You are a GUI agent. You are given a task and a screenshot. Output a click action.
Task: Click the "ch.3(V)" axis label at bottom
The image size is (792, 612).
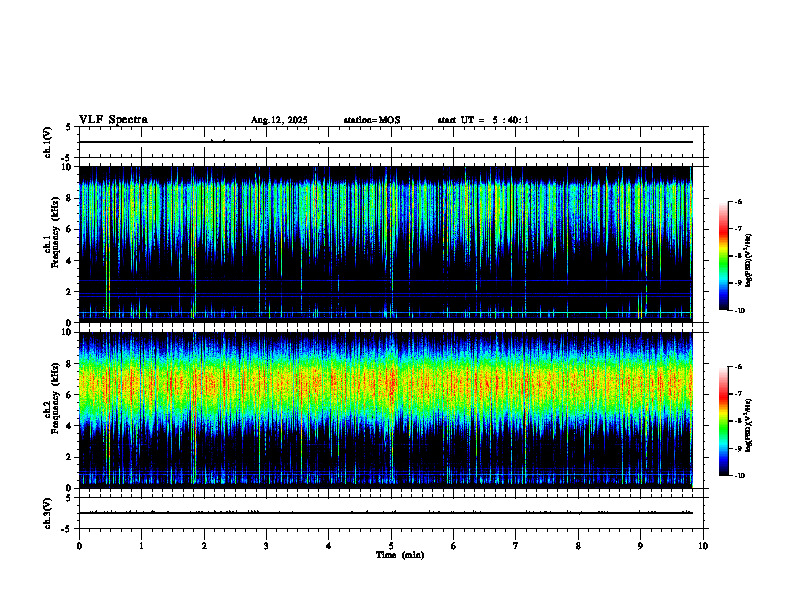click(x=47, y=514)
